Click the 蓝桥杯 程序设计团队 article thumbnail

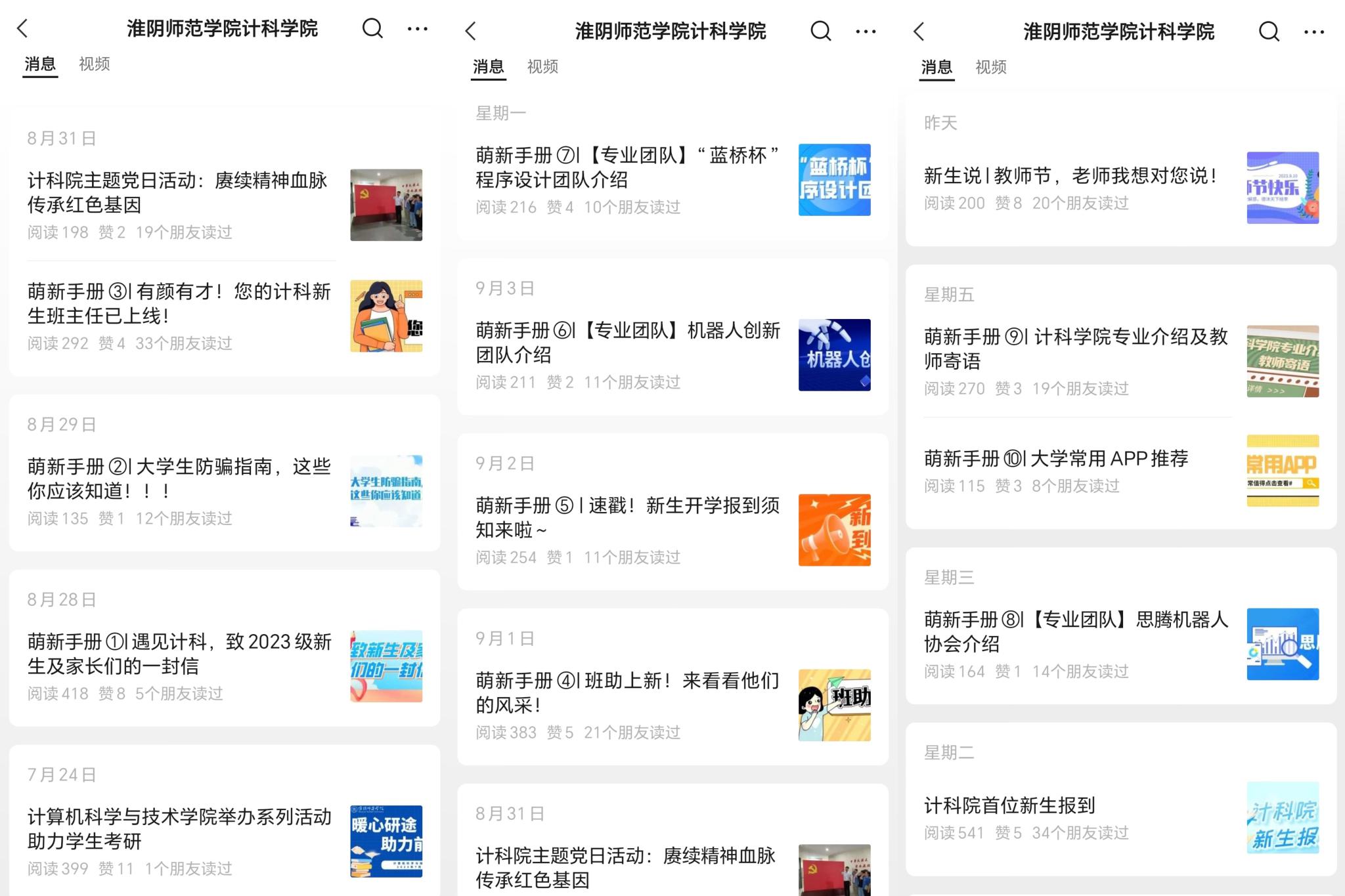[834, 180]
